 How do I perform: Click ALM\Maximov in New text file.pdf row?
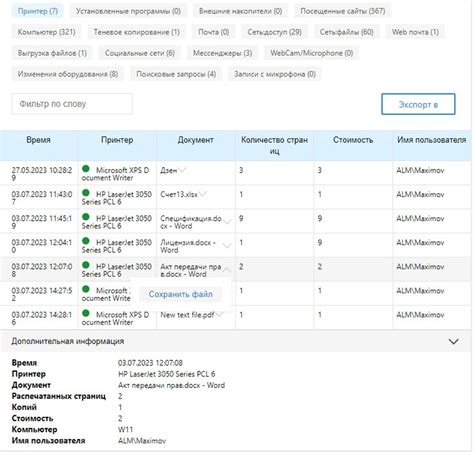click(420, 315)
